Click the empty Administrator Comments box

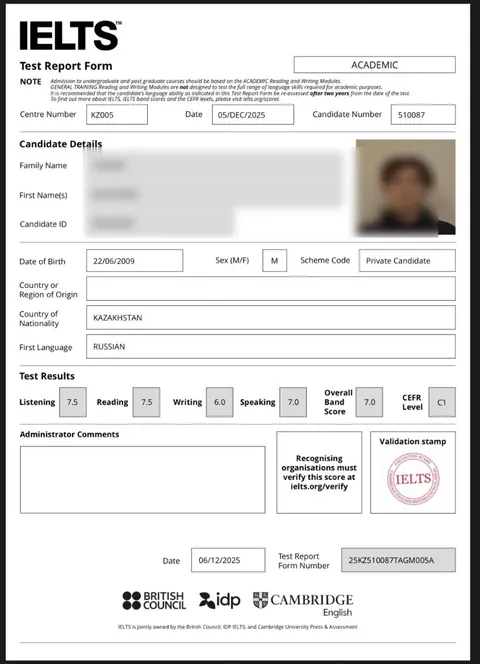coord(143,480)
